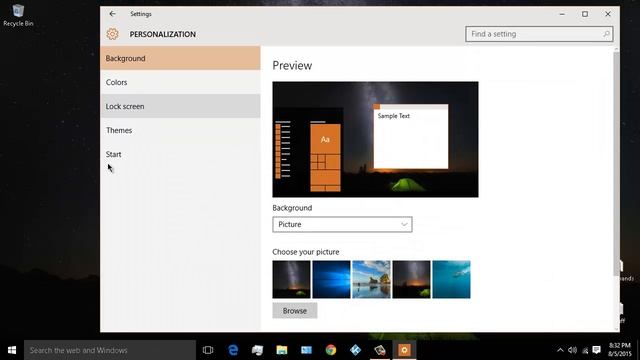Open the Start settings page

coord(180,154)
